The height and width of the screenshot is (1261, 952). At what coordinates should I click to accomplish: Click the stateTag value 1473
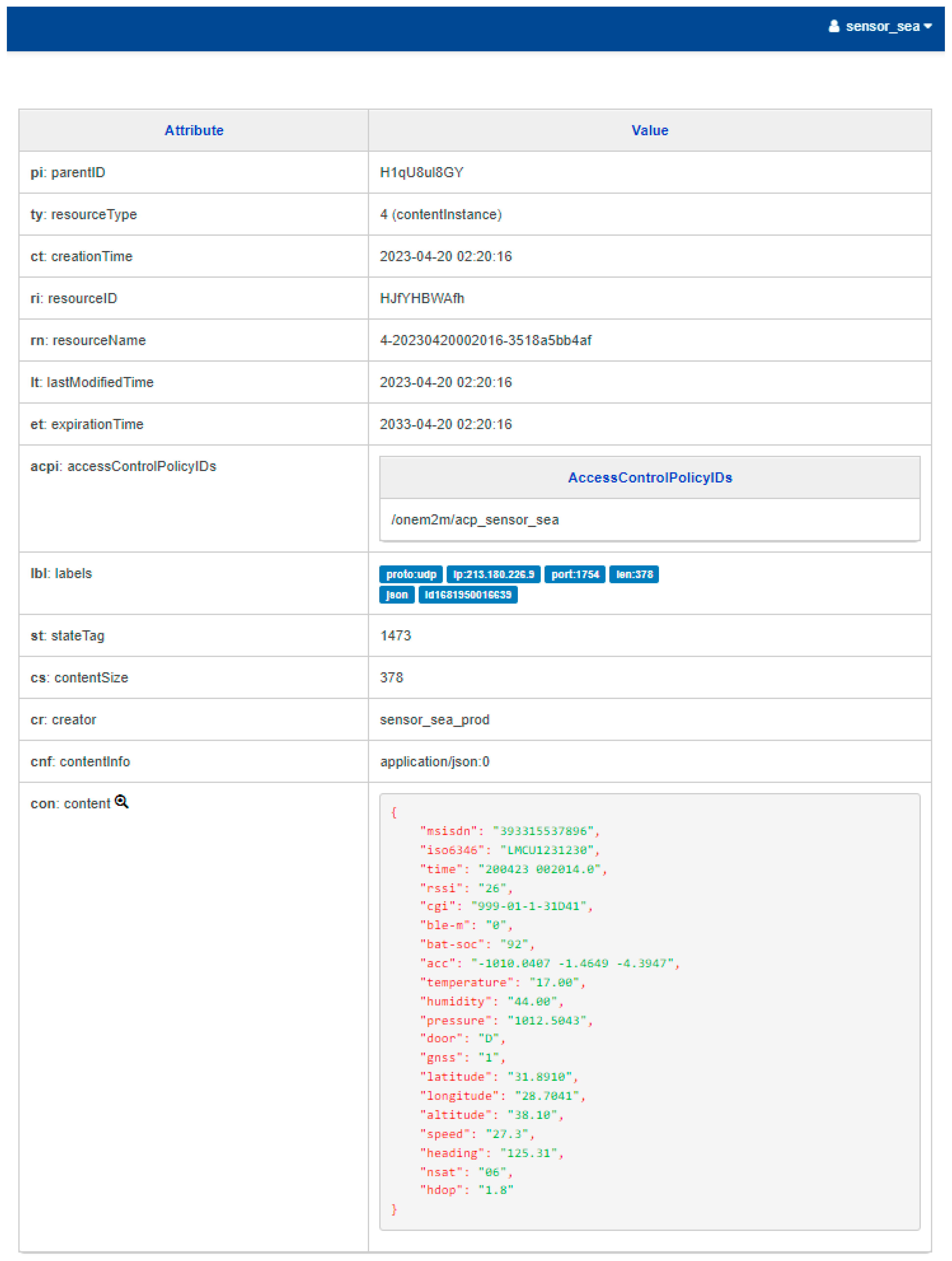tap(395, 636)
